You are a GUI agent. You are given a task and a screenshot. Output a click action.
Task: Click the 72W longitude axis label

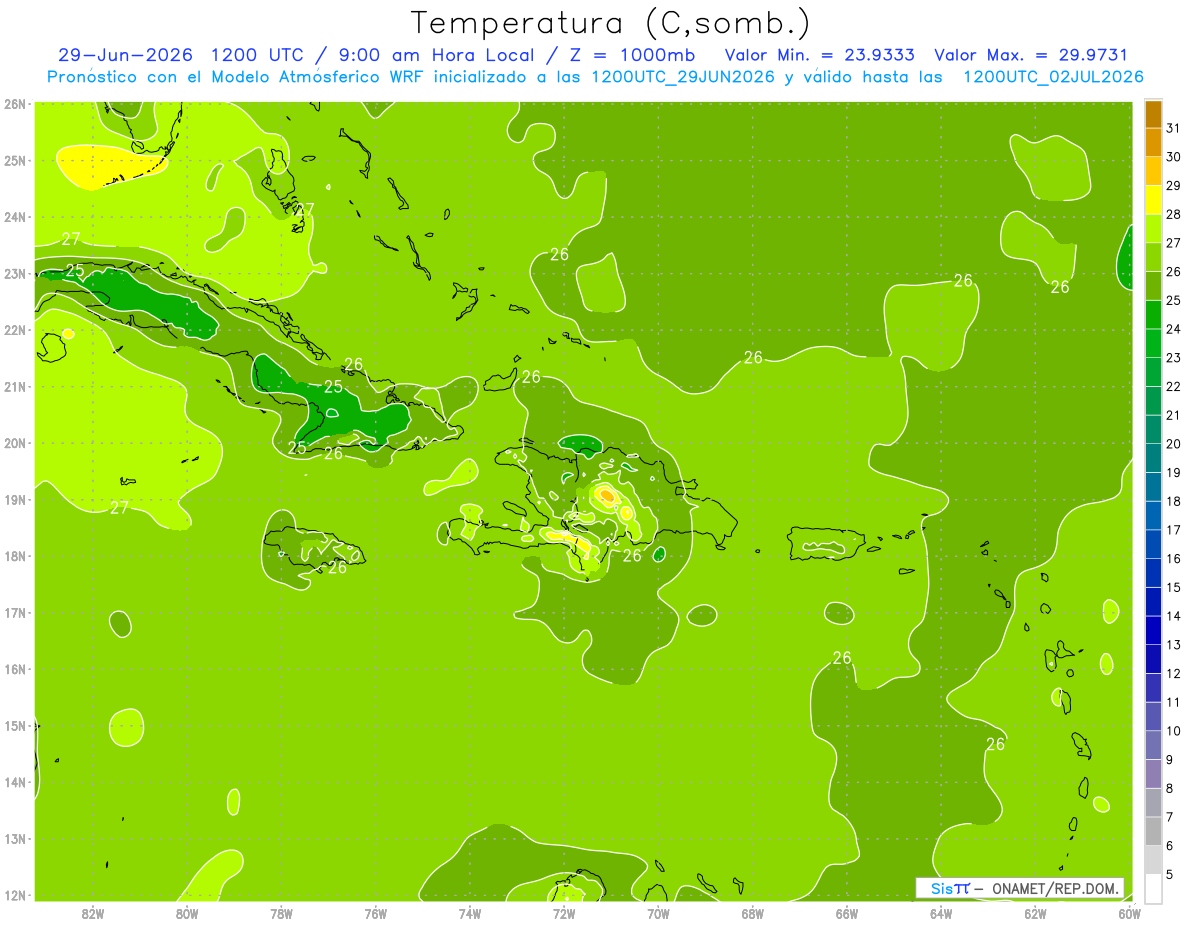click(564, 912)
